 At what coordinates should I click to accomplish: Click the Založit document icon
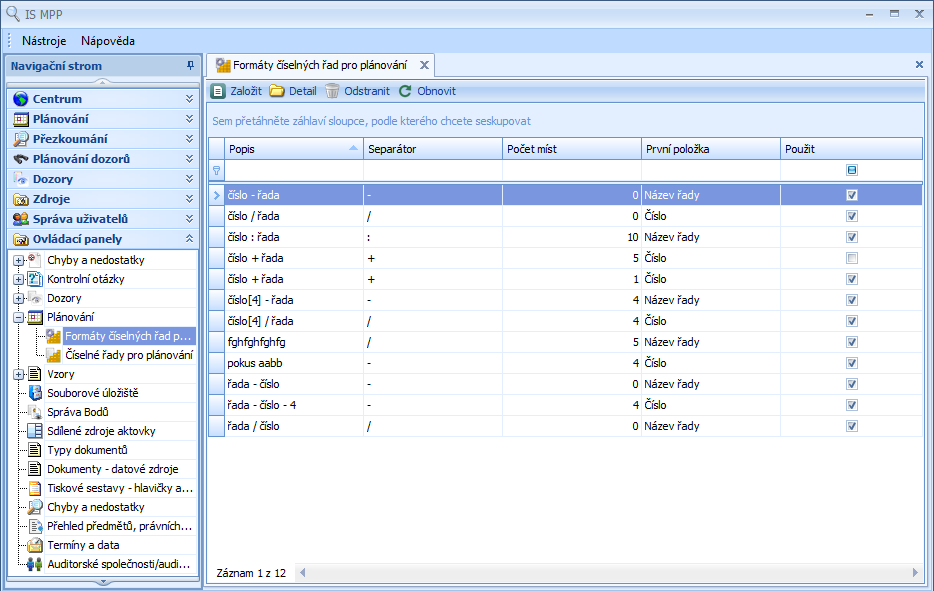[218, 91]
